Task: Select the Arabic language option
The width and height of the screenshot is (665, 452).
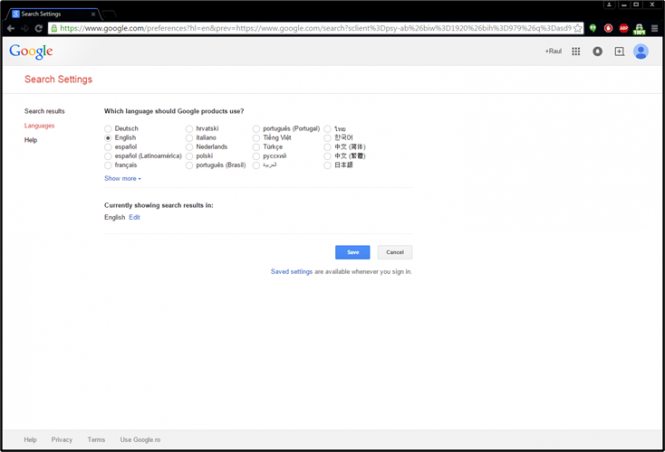Action: point(256,165)
